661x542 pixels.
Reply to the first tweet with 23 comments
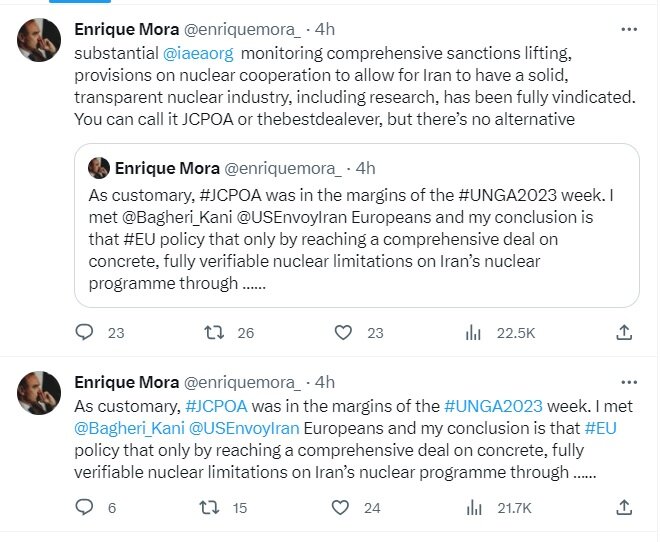coord(86,332)
